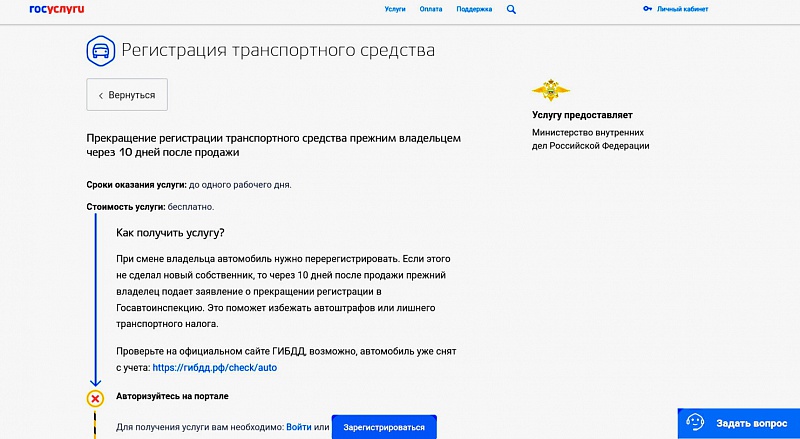
Task: Open the Услуги menu item
Action: (x=395, y=9)
